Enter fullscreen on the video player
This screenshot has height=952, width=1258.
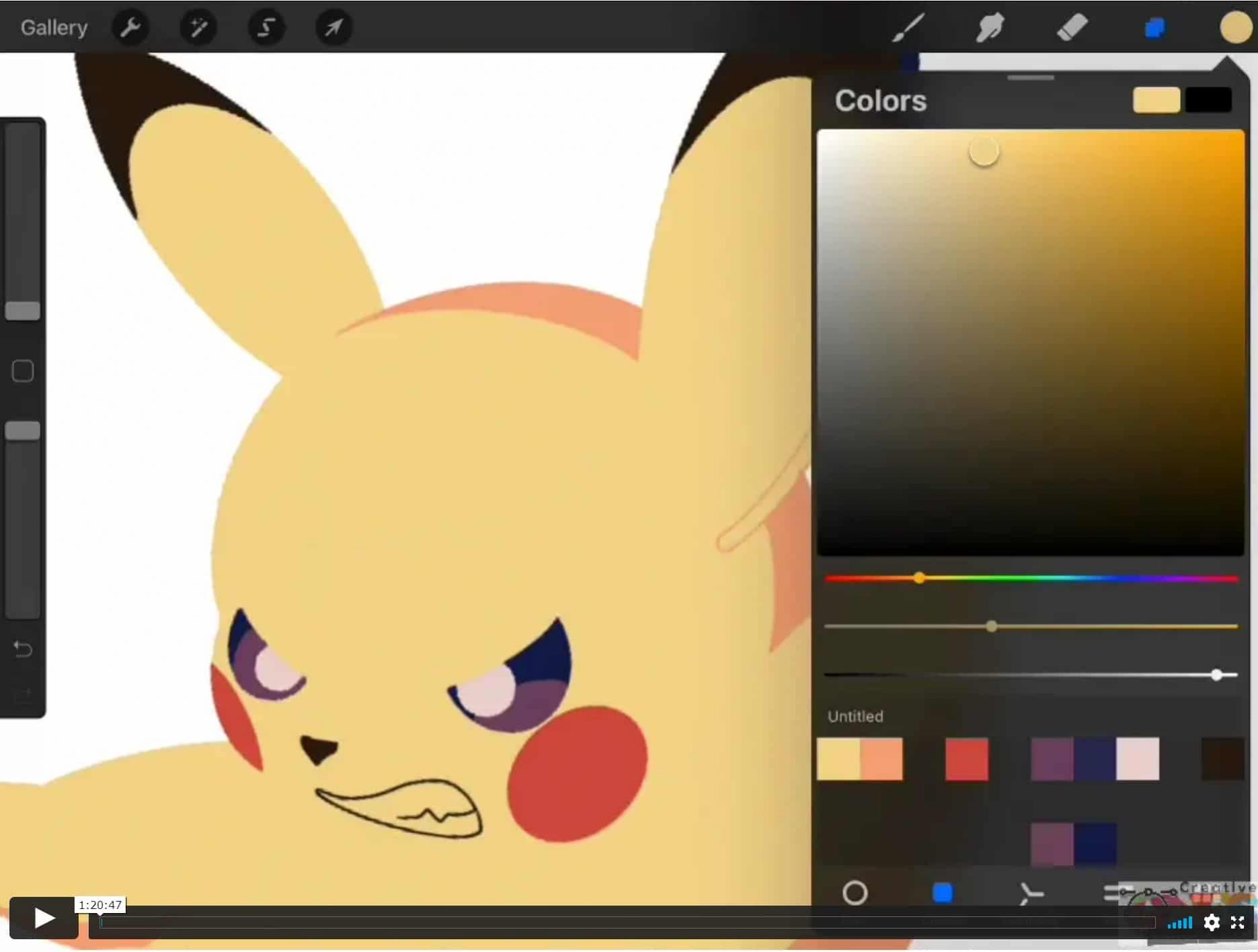[1238, 923]
